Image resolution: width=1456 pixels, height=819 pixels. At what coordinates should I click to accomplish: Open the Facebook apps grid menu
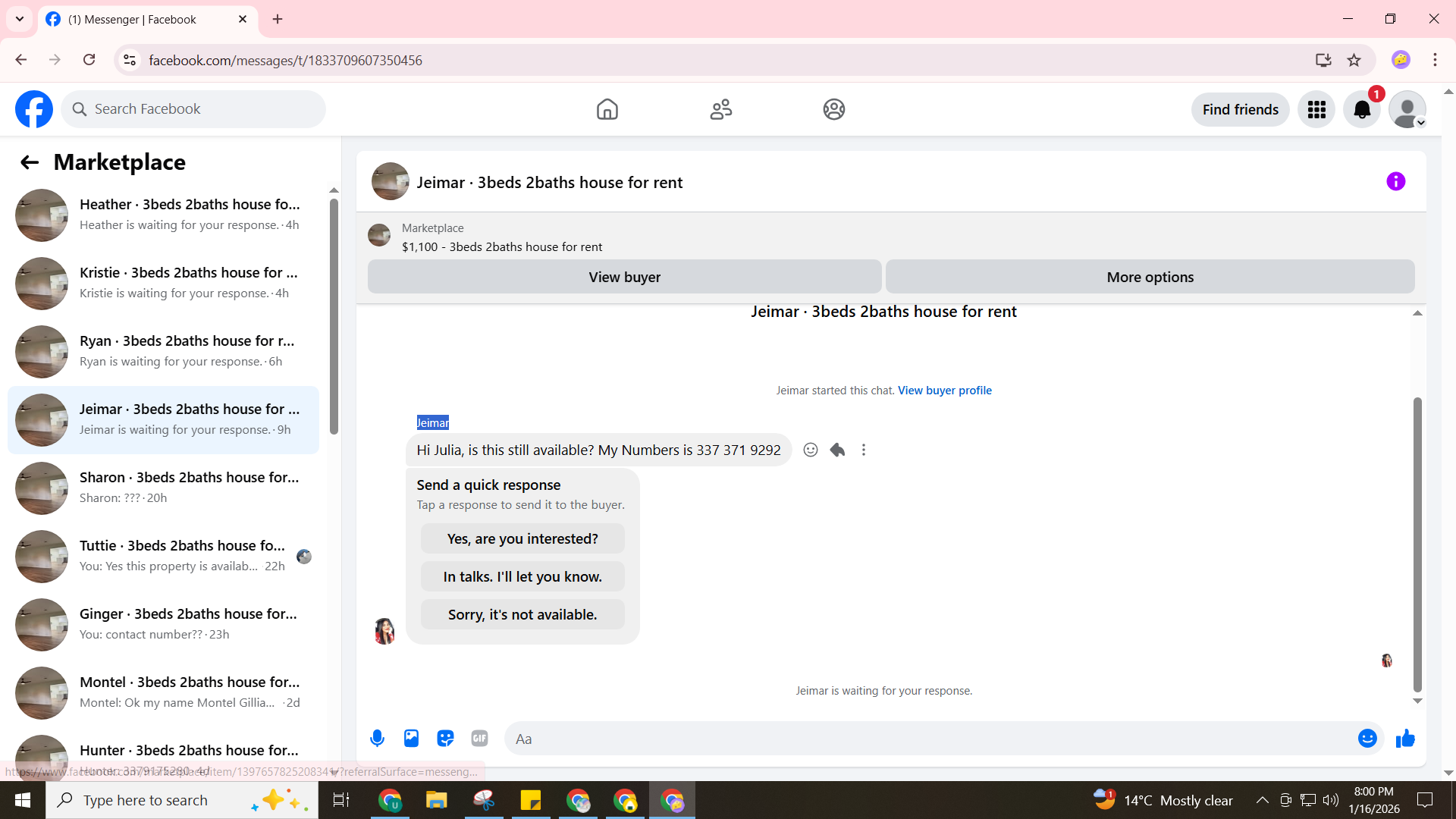1316,110
